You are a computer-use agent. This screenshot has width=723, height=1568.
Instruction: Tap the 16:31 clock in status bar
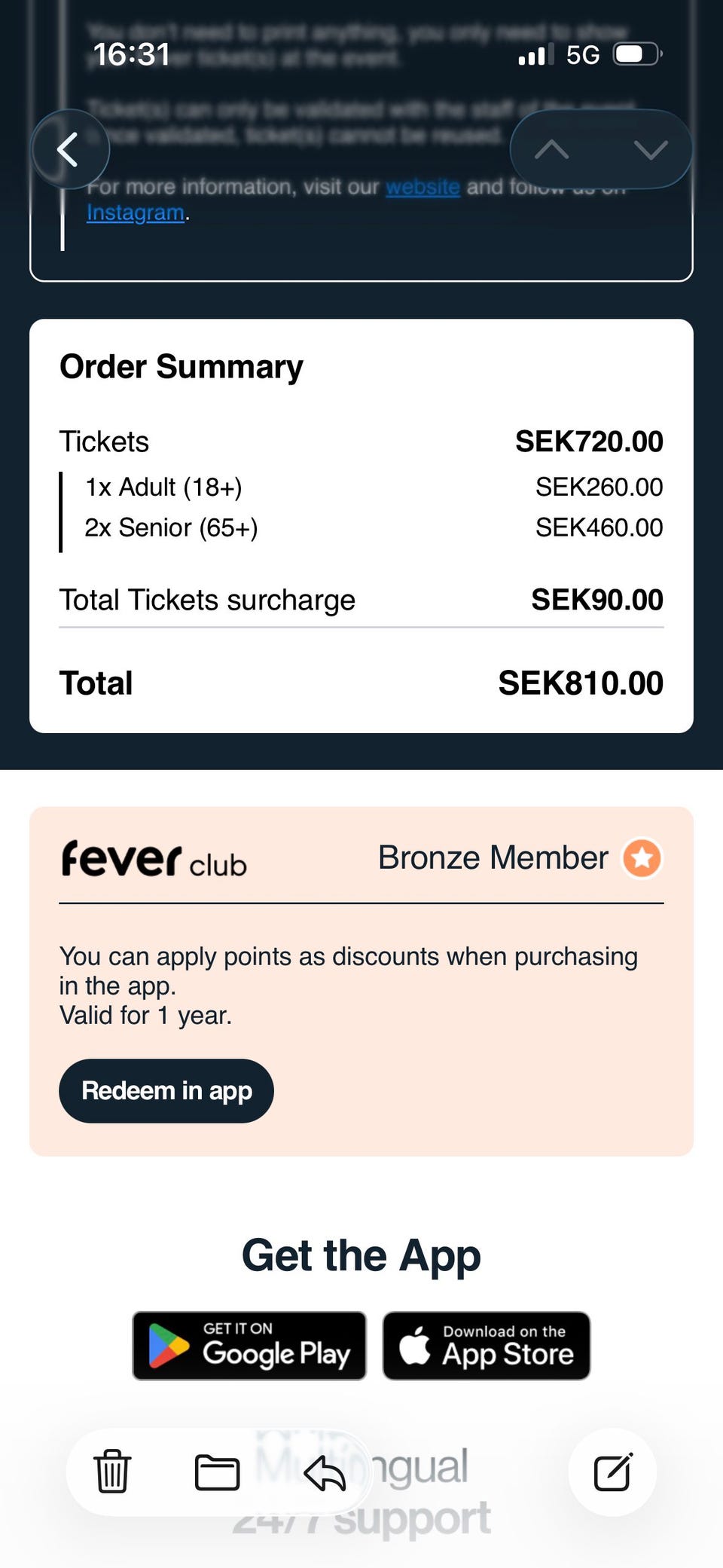click(x=131, y=54)
